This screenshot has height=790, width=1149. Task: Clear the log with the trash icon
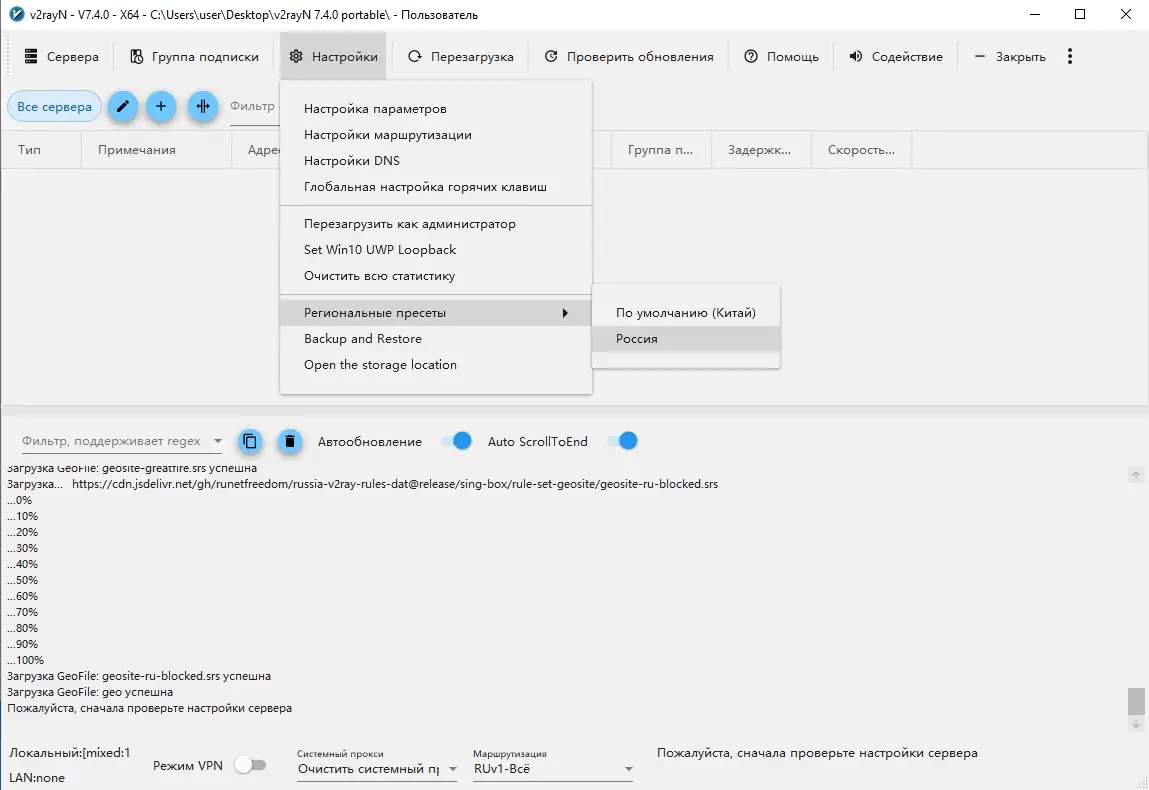289,441
